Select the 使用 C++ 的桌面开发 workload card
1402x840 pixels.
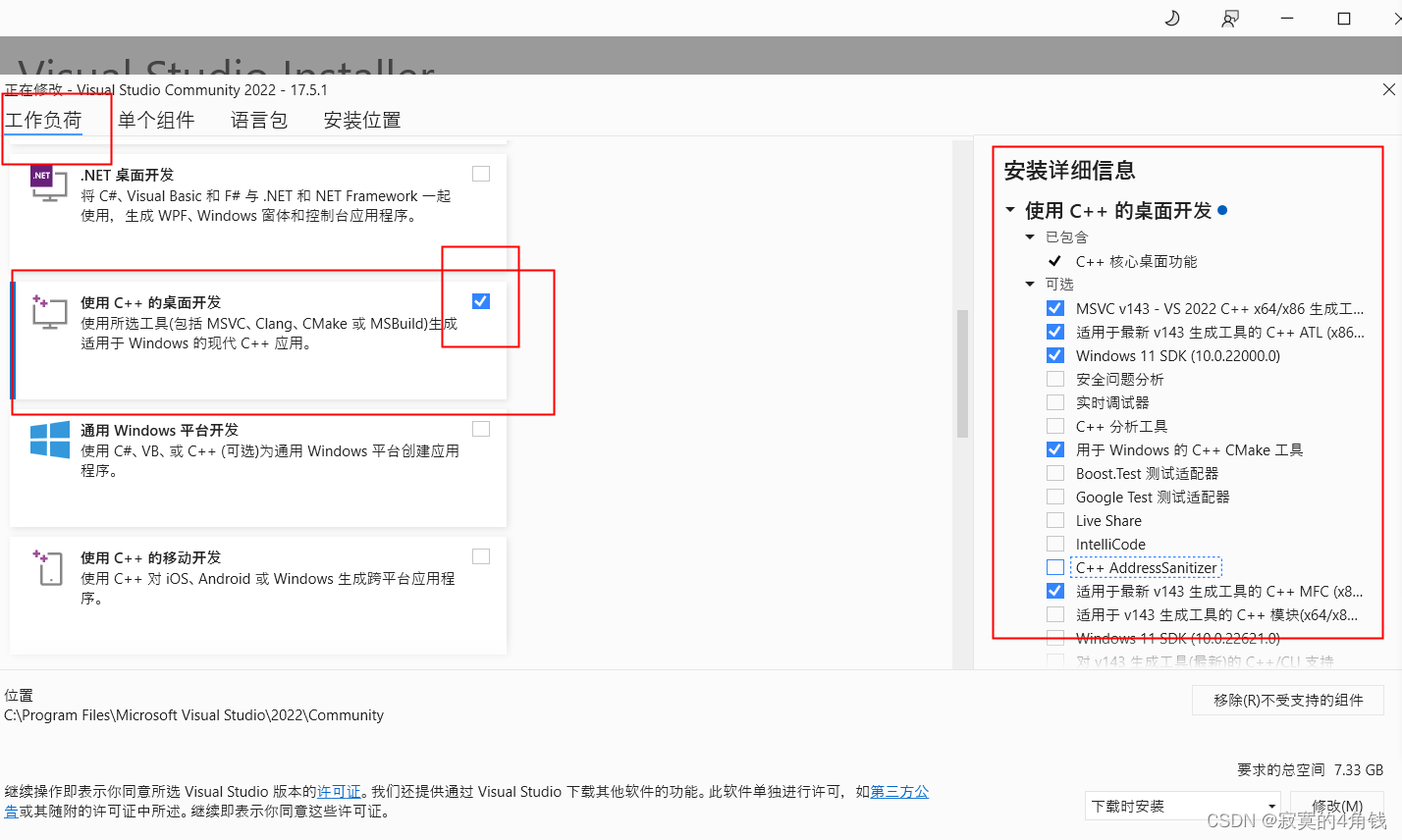[x=258, y=341]
